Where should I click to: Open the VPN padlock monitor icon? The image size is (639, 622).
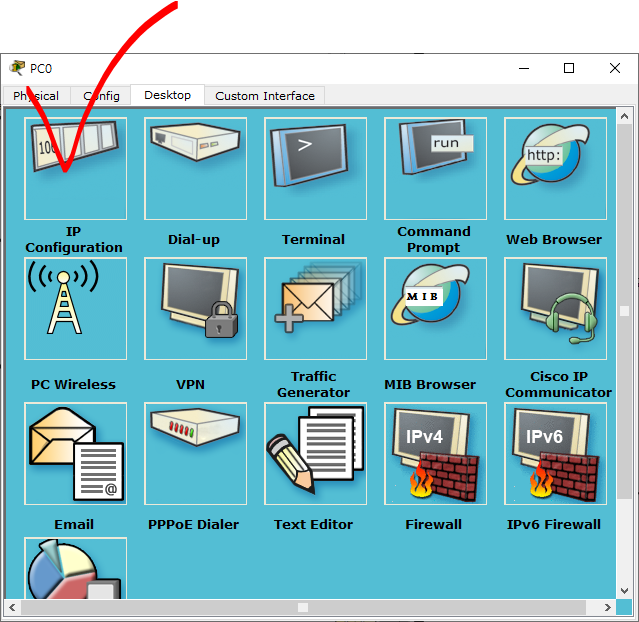(x=196, y=309)
